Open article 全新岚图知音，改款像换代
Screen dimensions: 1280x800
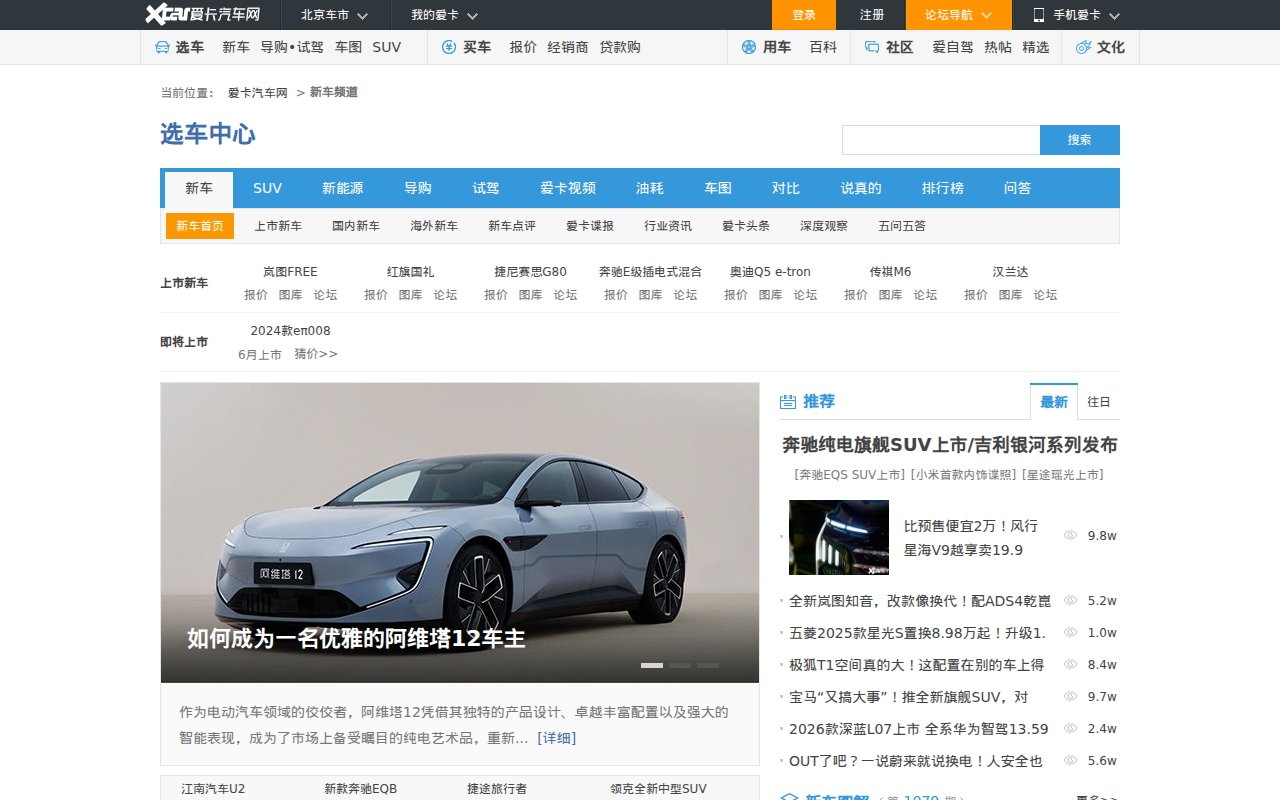[920, 601]
